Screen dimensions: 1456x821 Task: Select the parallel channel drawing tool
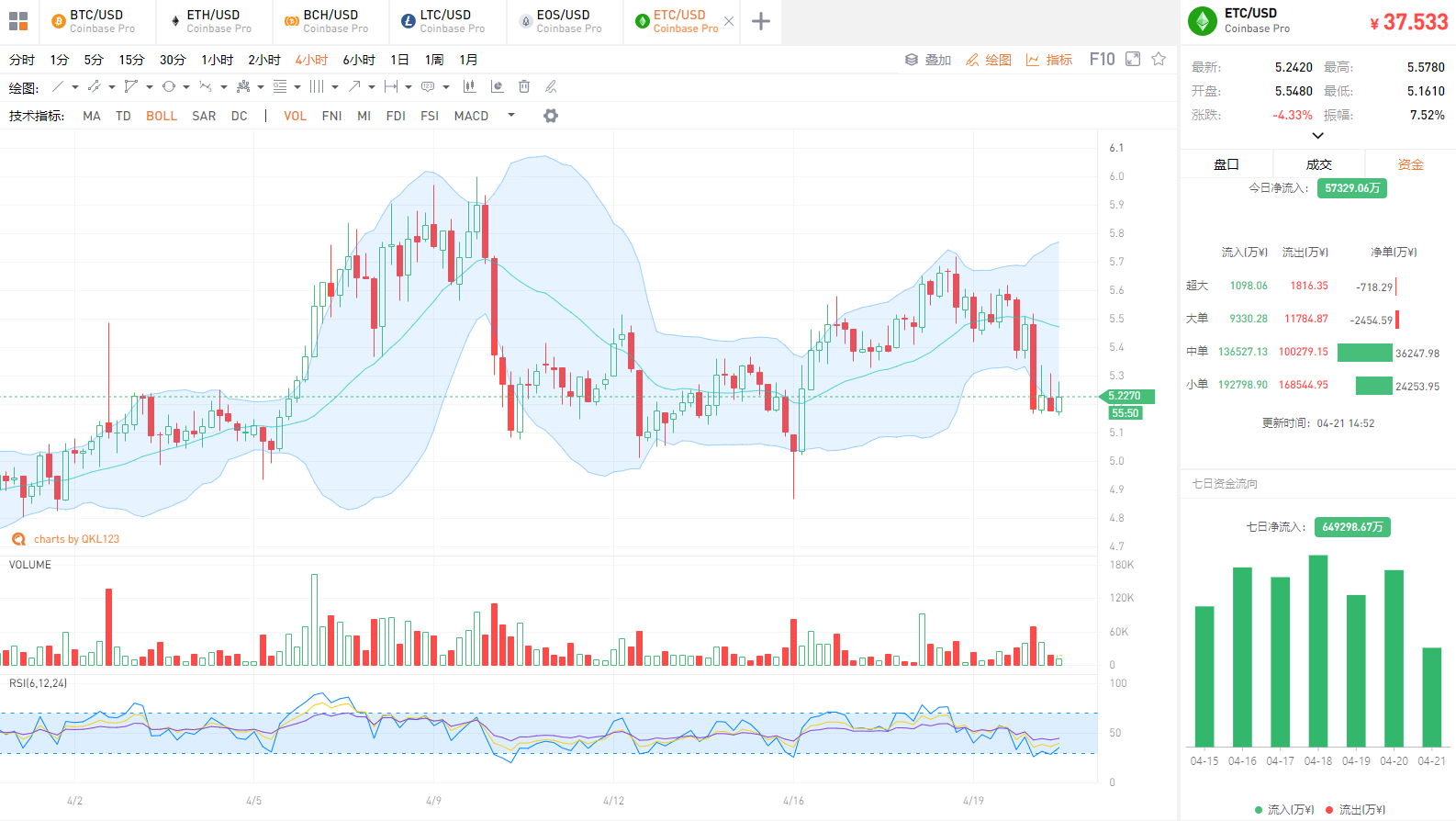(94, 86)
